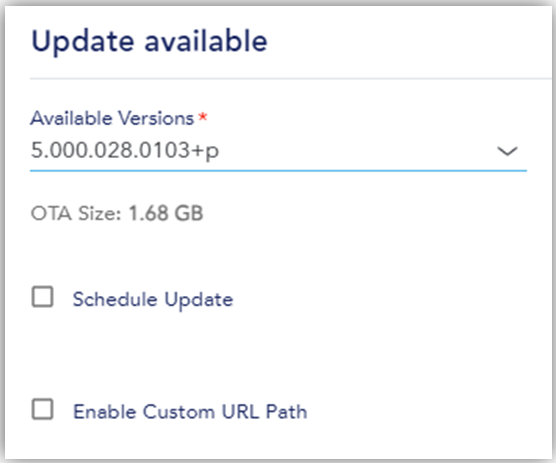
Task: Click the word Update in Schedule Update
Action: 199,300
